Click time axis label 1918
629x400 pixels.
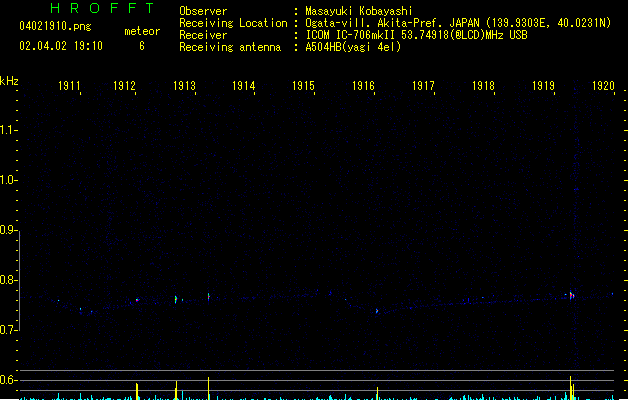coord(483,86)
